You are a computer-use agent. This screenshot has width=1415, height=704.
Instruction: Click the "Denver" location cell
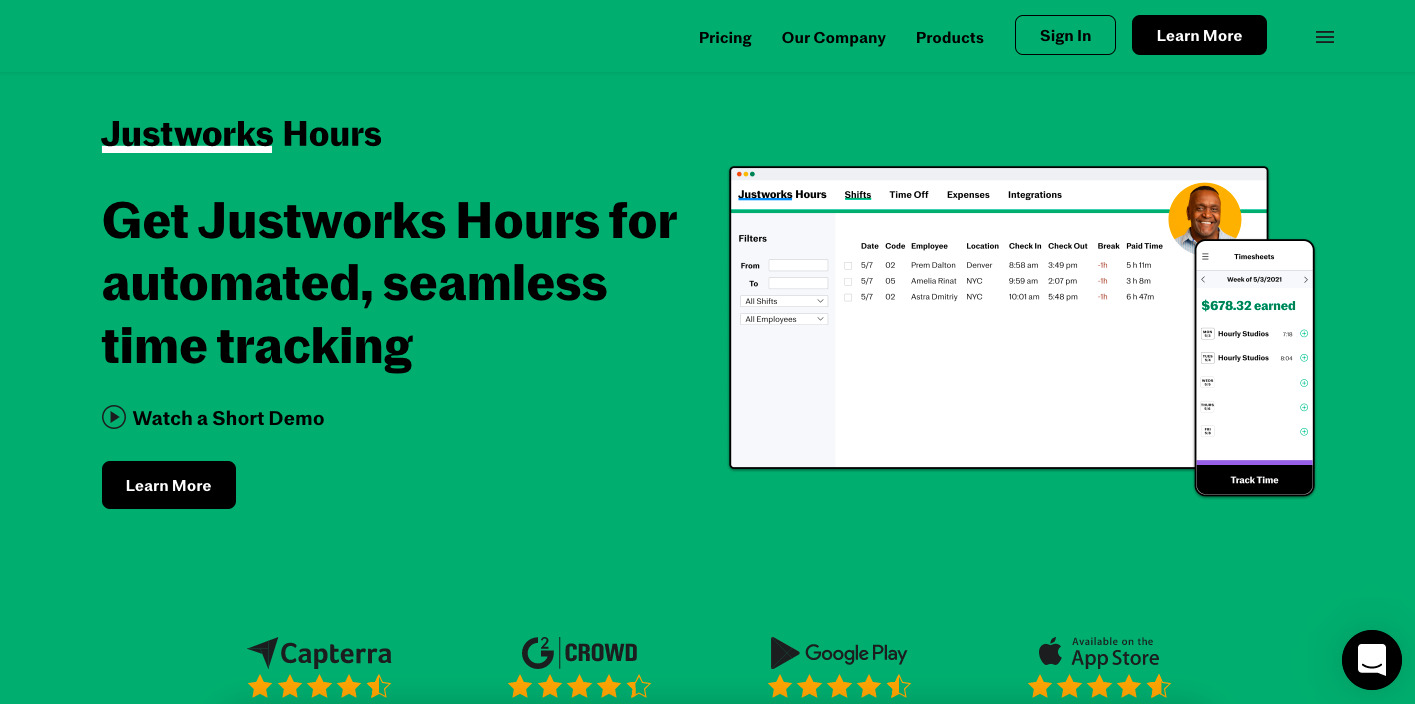(x=979, y=266)
